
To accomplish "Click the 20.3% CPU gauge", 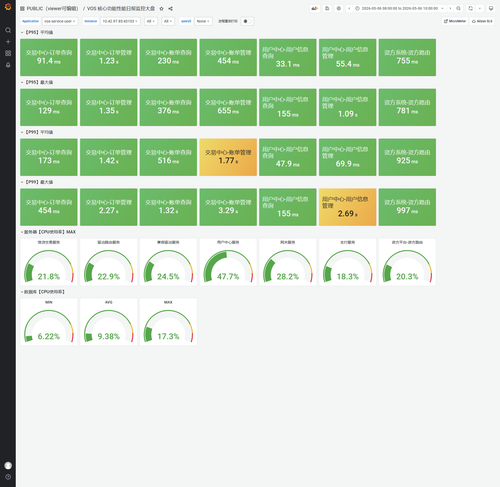I will tap(407, 262).
